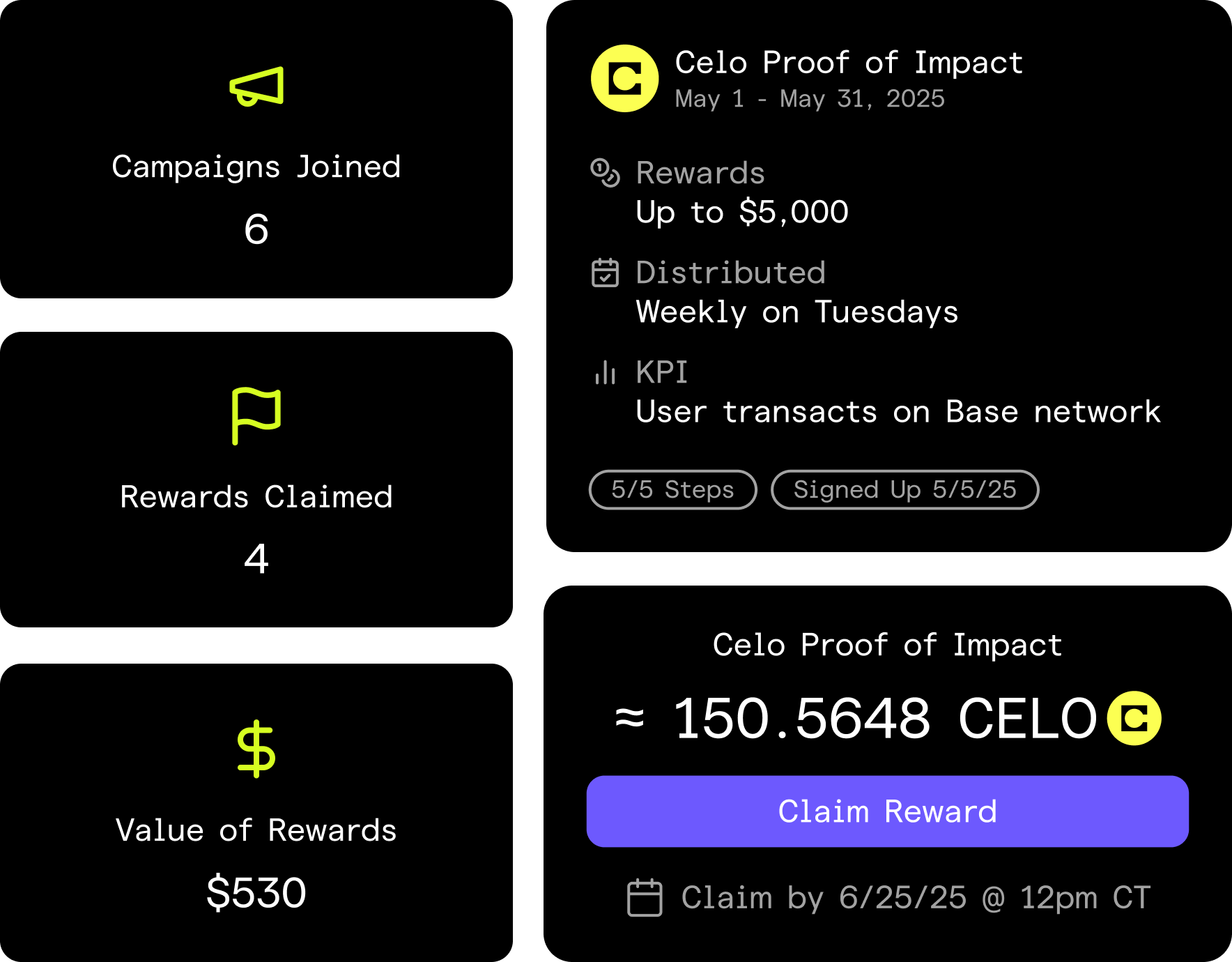Click the Signed Up 5/5/25 badge

904,489
